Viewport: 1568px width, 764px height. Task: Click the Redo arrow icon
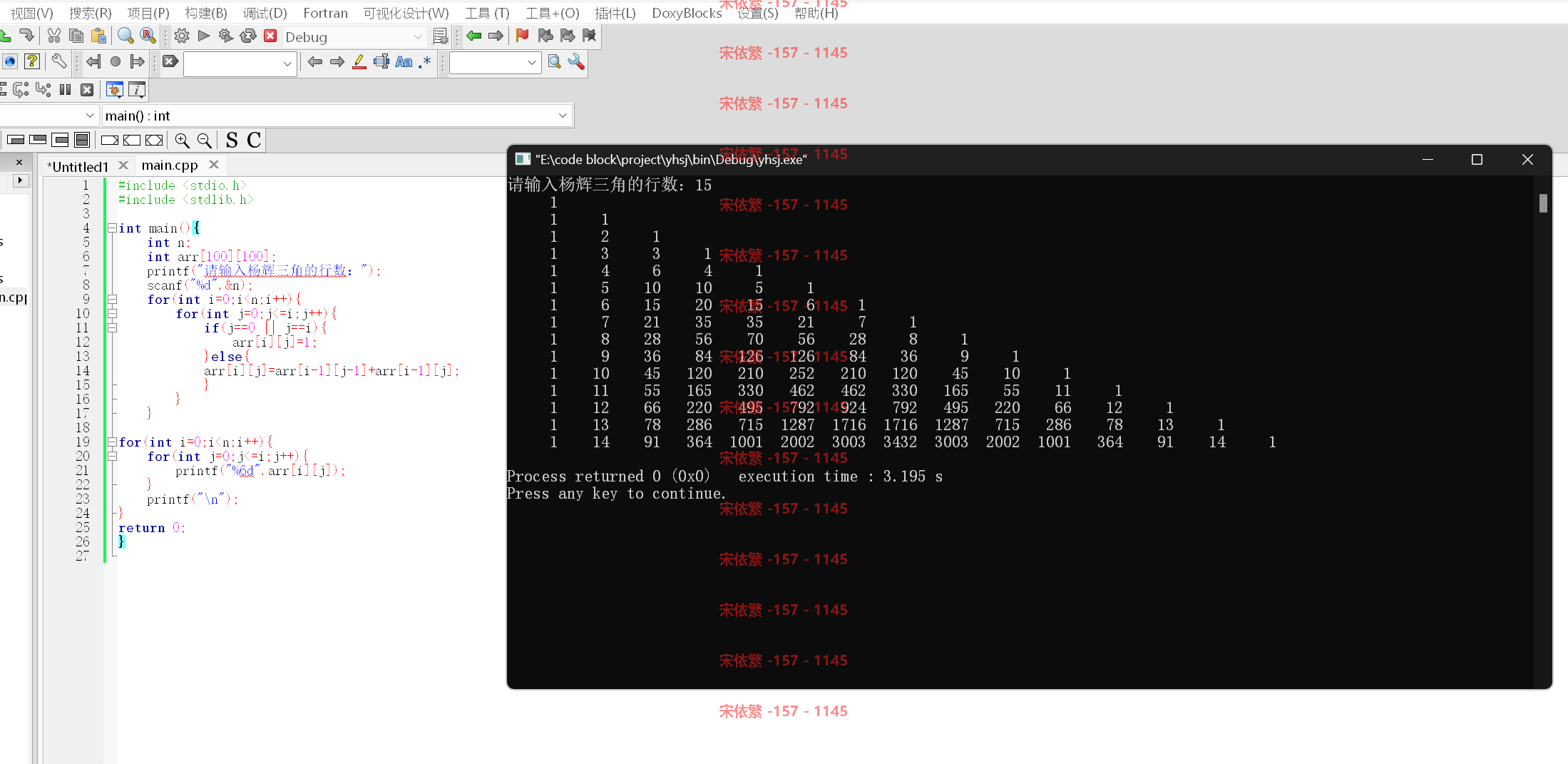26,36
